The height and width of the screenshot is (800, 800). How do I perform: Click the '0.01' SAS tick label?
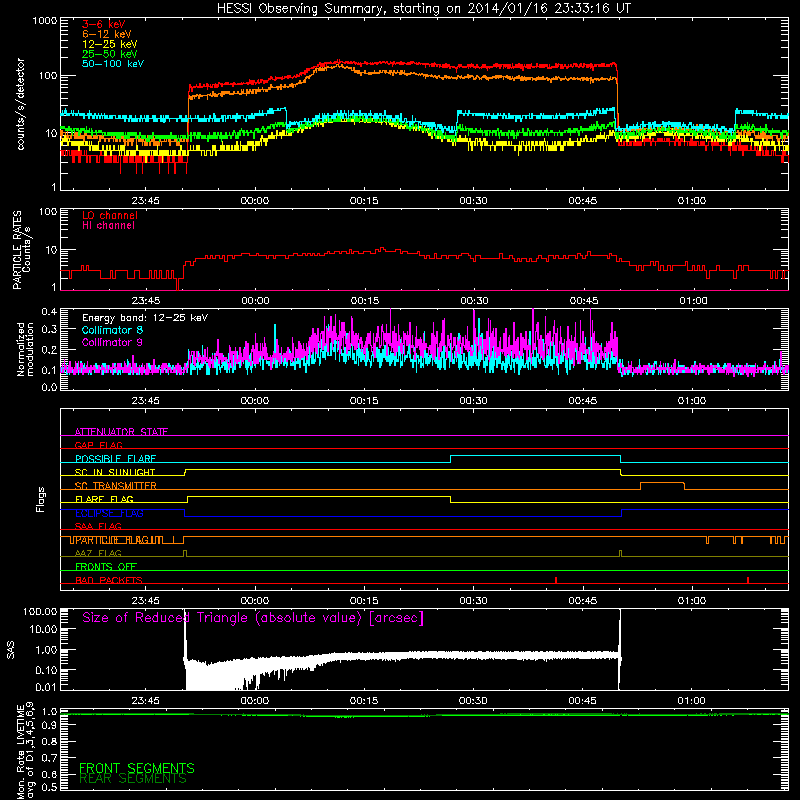[x=46, y=687]
